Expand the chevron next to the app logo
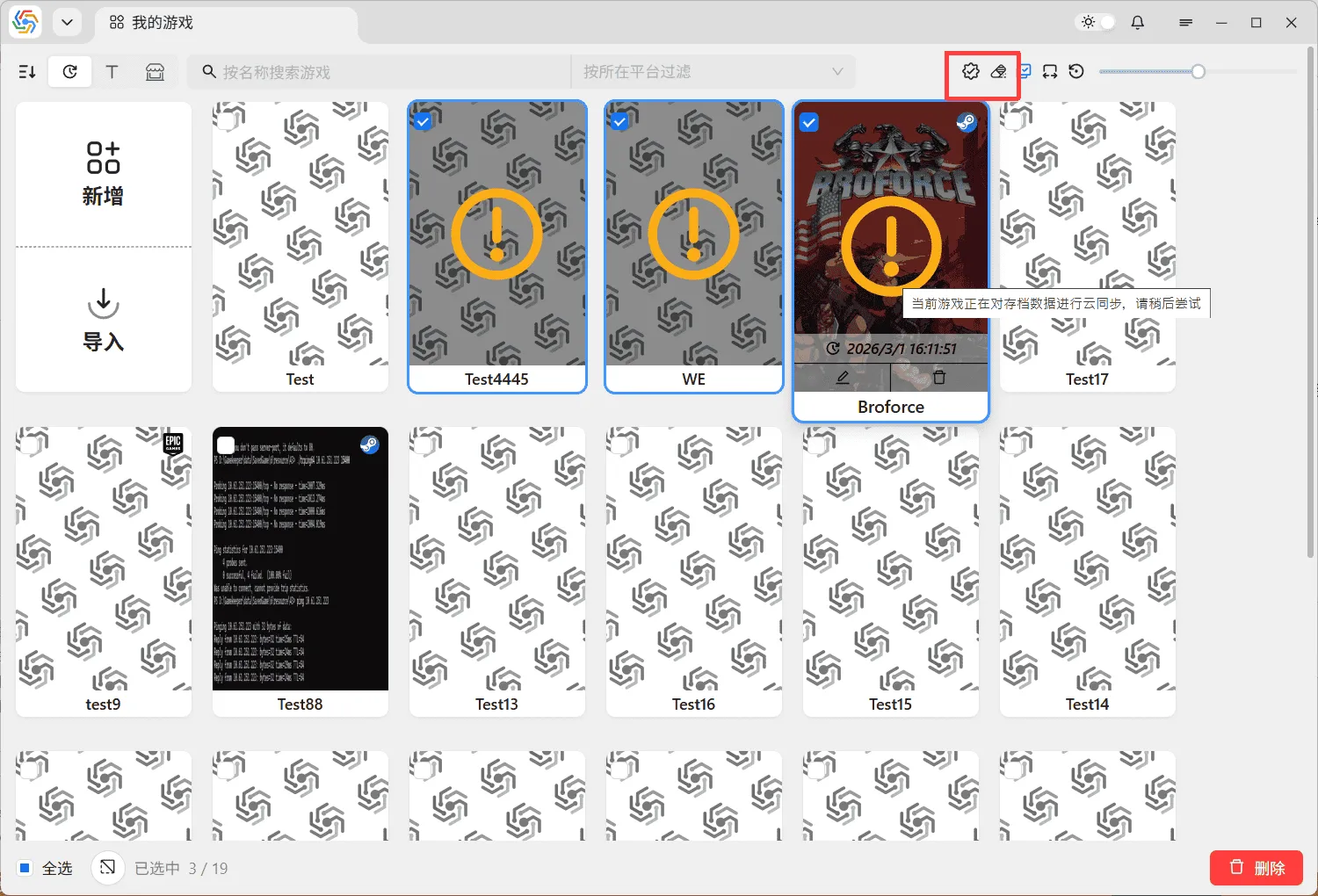This screenshot has height=896, width=1318. [x=68, y=22]
